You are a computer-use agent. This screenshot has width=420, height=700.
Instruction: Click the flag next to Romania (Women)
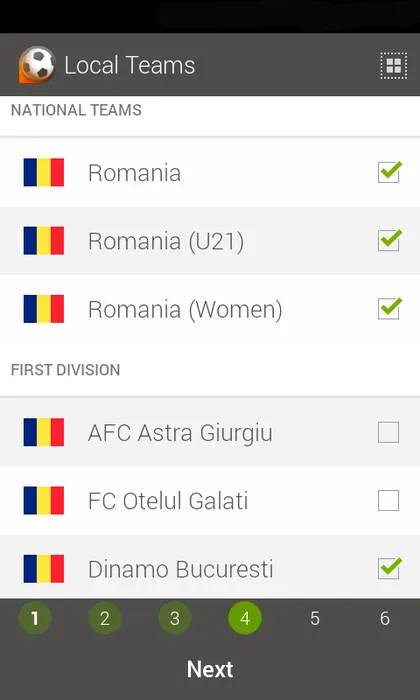pyautogui.click(x=44, y=309)
